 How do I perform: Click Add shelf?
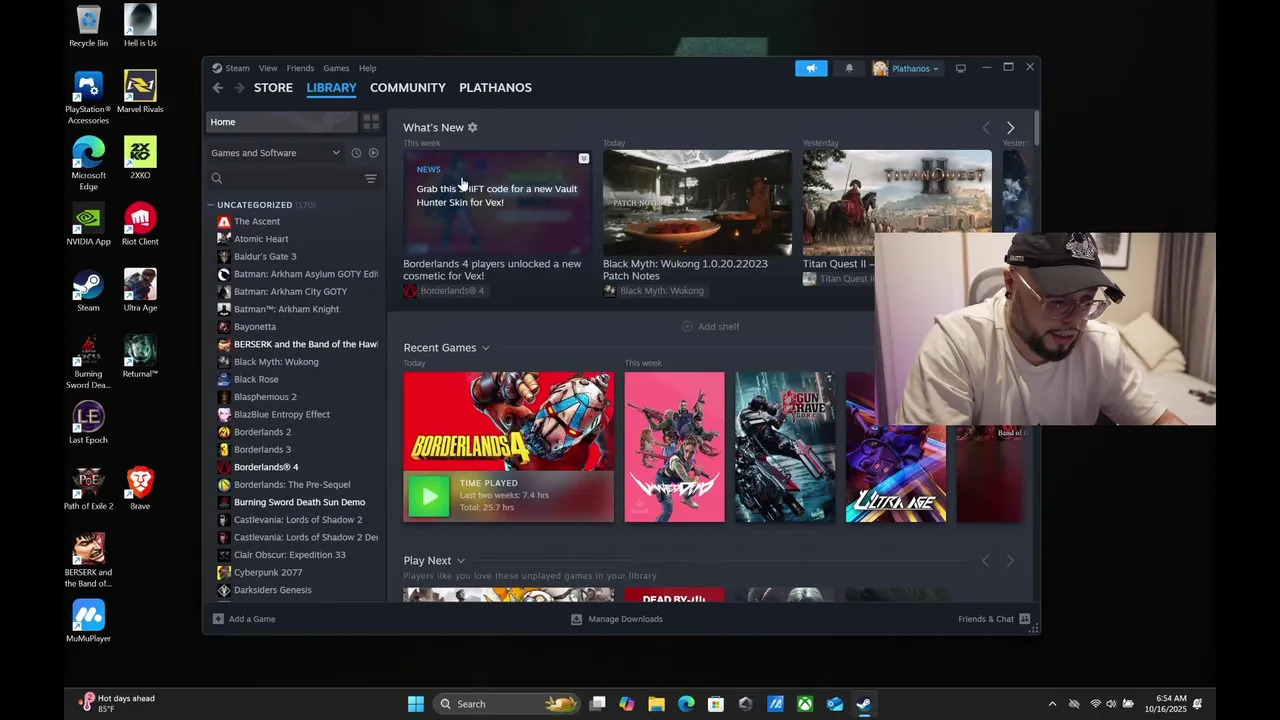(710, 327)
